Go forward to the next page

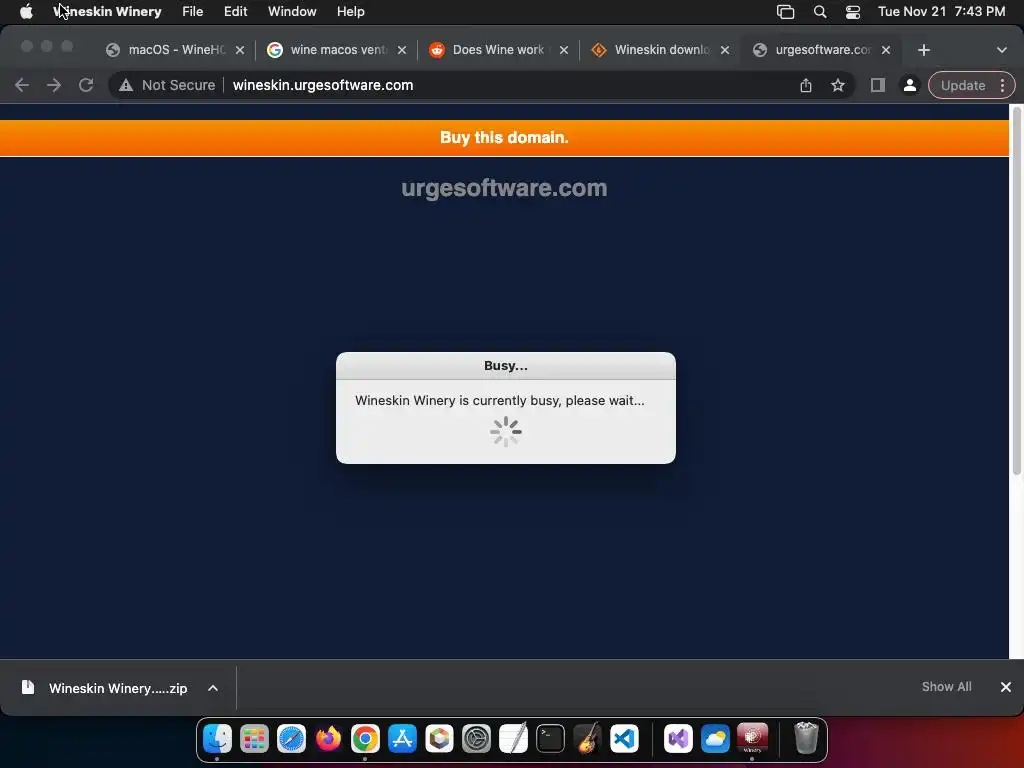(x=54, y=85)
